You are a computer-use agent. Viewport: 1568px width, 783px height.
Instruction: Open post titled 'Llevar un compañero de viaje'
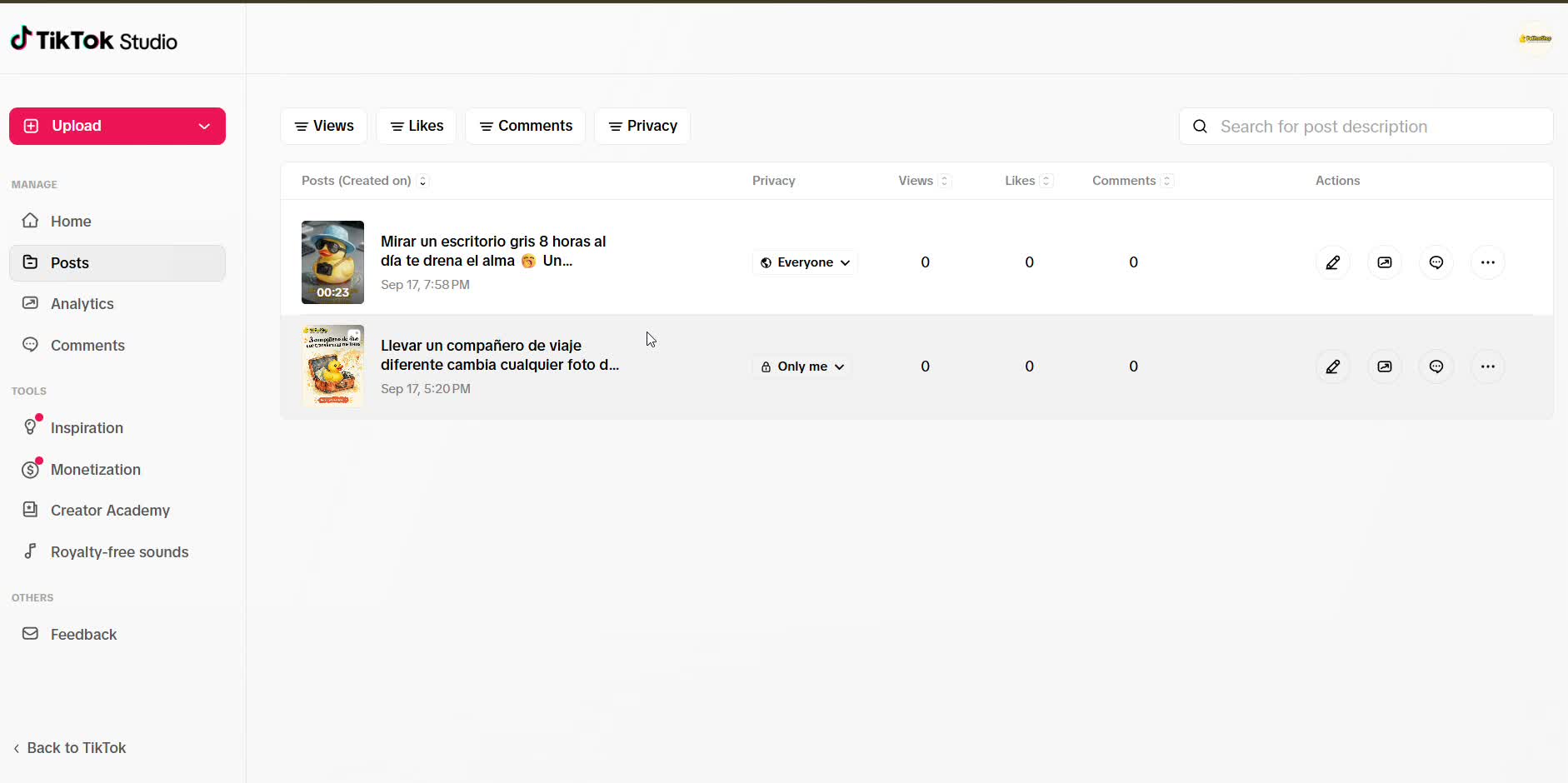coord(500,355)
